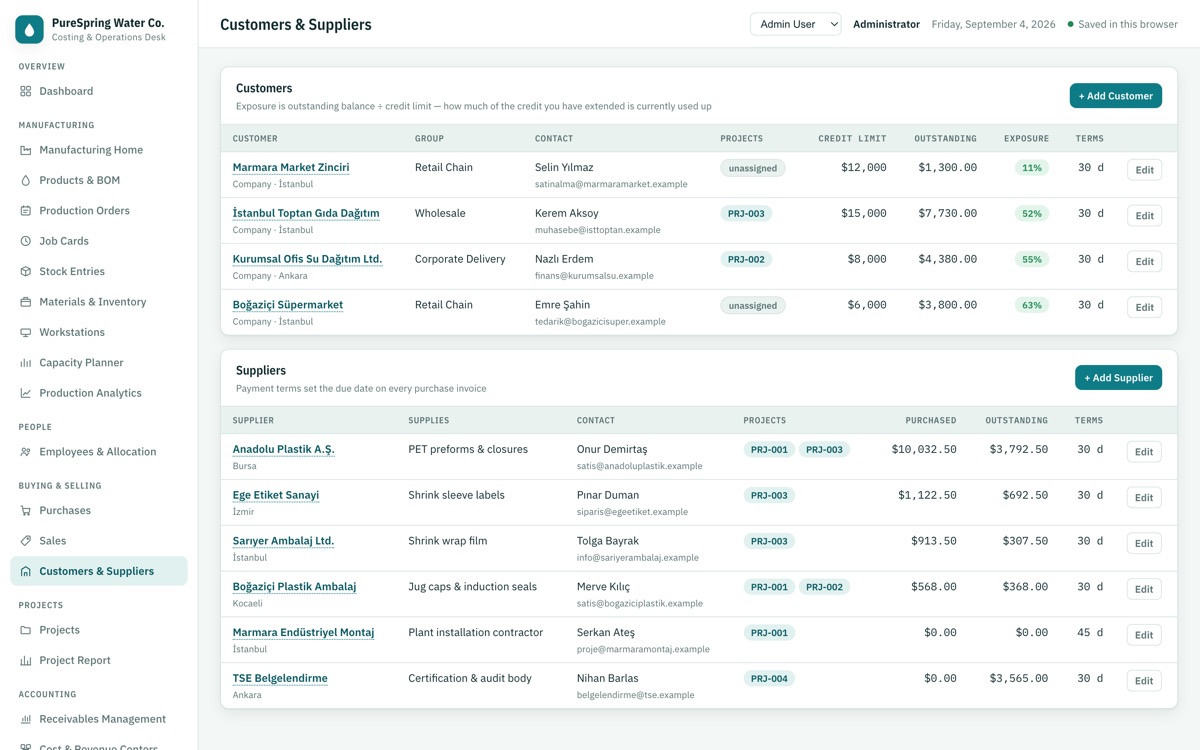
Task: Click the Receivables Management icon
Action: coord(26,719)
